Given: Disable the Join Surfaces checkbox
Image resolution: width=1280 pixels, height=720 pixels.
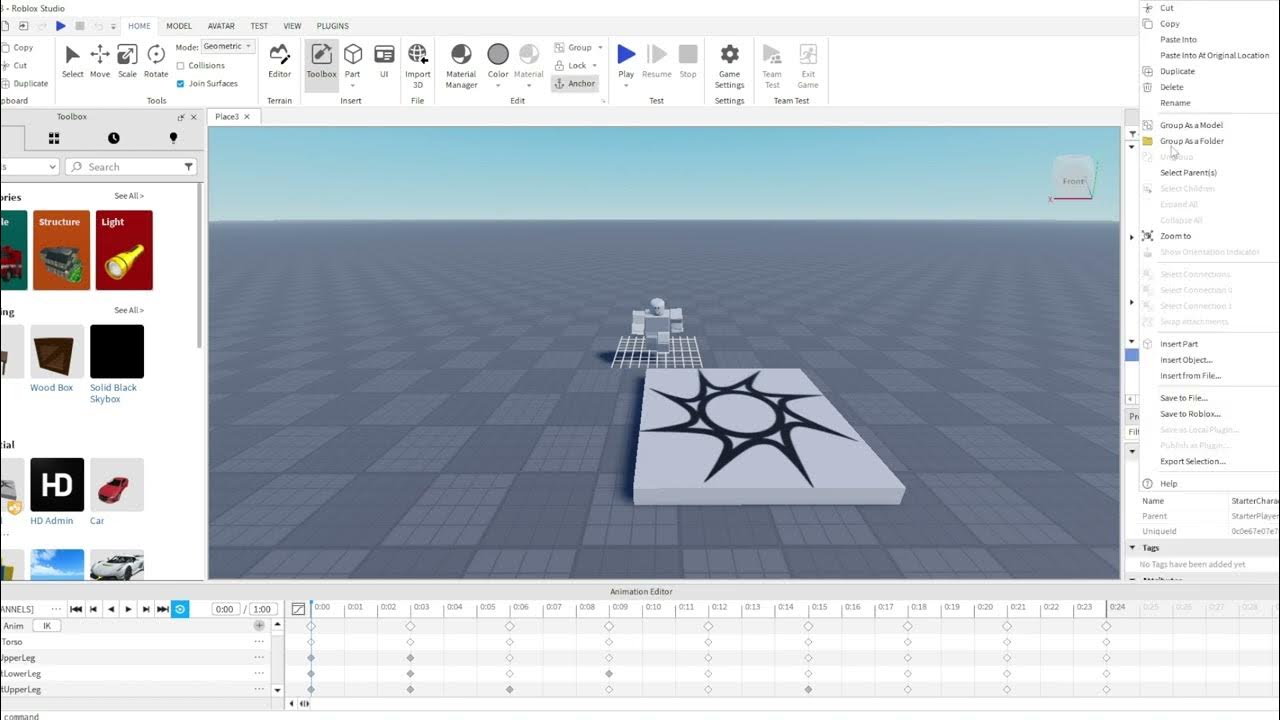Looking at the screenshot, I should (x=181, y=83).
